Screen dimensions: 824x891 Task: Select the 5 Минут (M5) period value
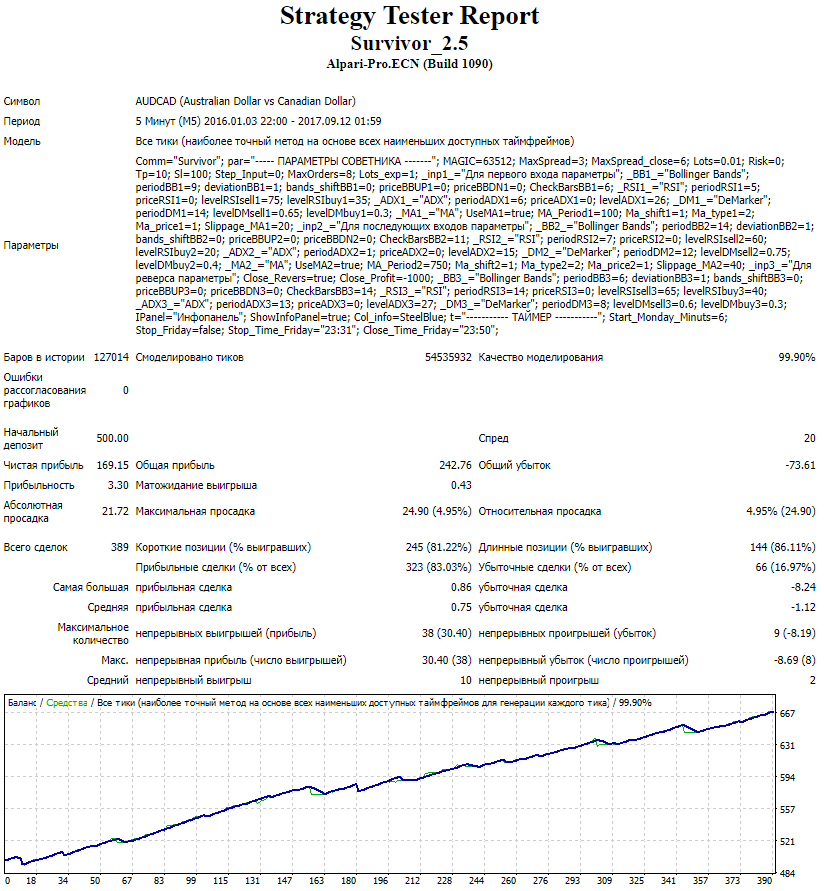[258, 121]
